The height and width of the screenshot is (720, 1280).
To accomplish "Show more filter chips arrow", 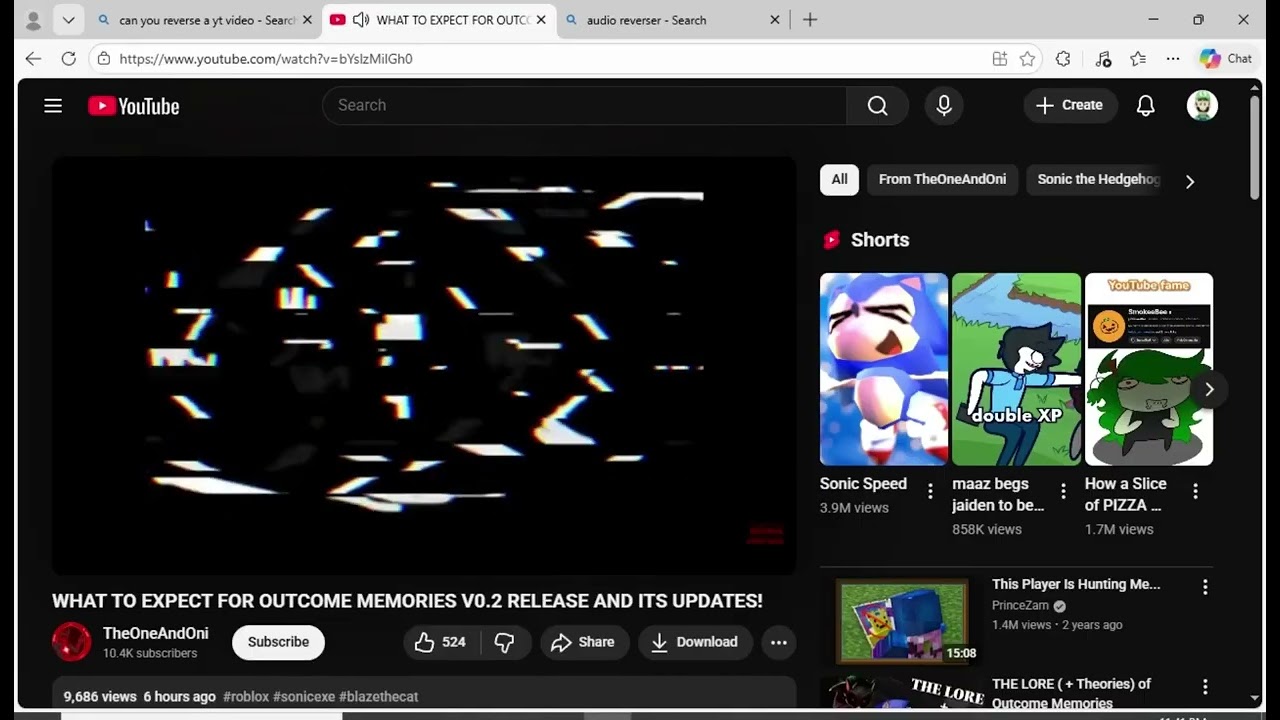I will [1190, 181].
